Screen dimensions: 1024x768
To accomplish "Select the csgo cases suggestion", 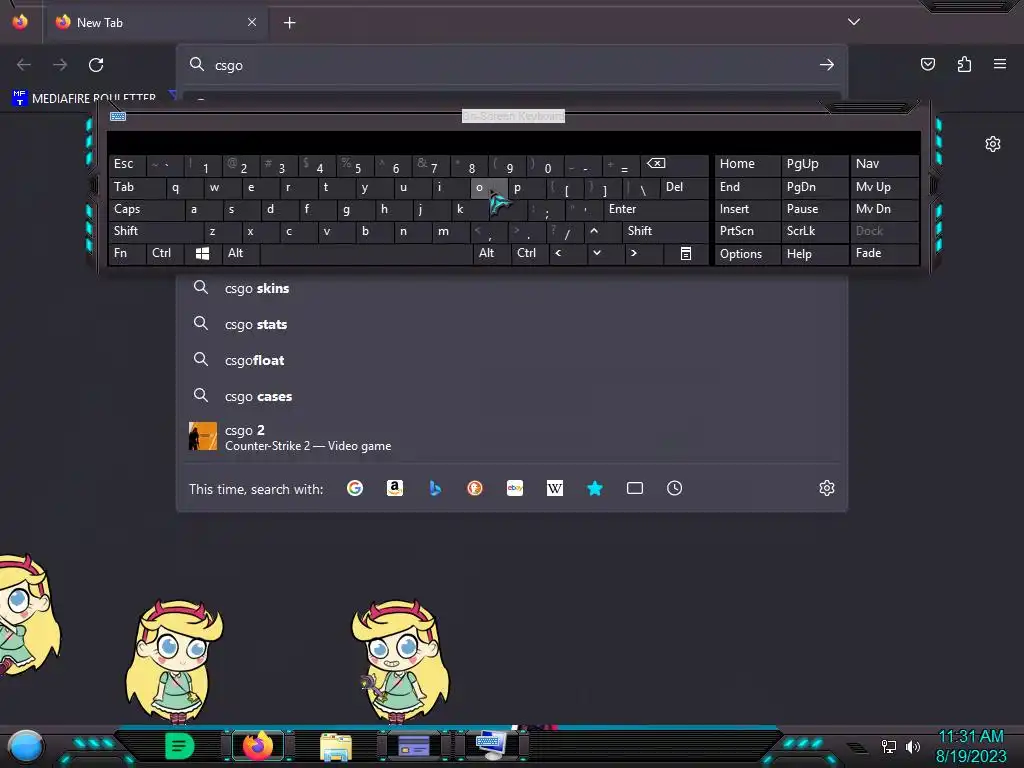I will [512, 396].
